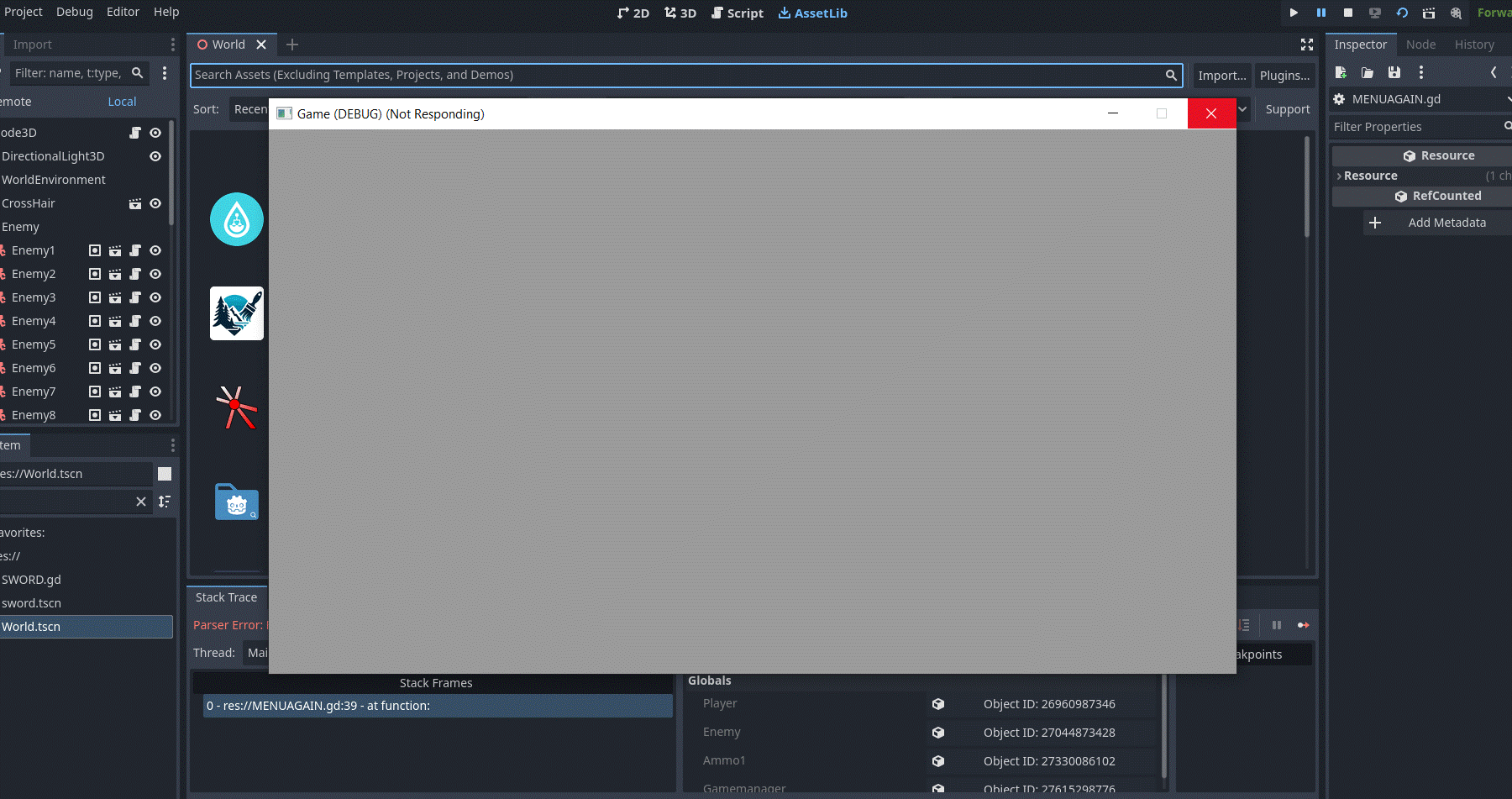Click Add Metadata button
The height and width of the screenshot is (799, 1512).
pos(1436,223)
